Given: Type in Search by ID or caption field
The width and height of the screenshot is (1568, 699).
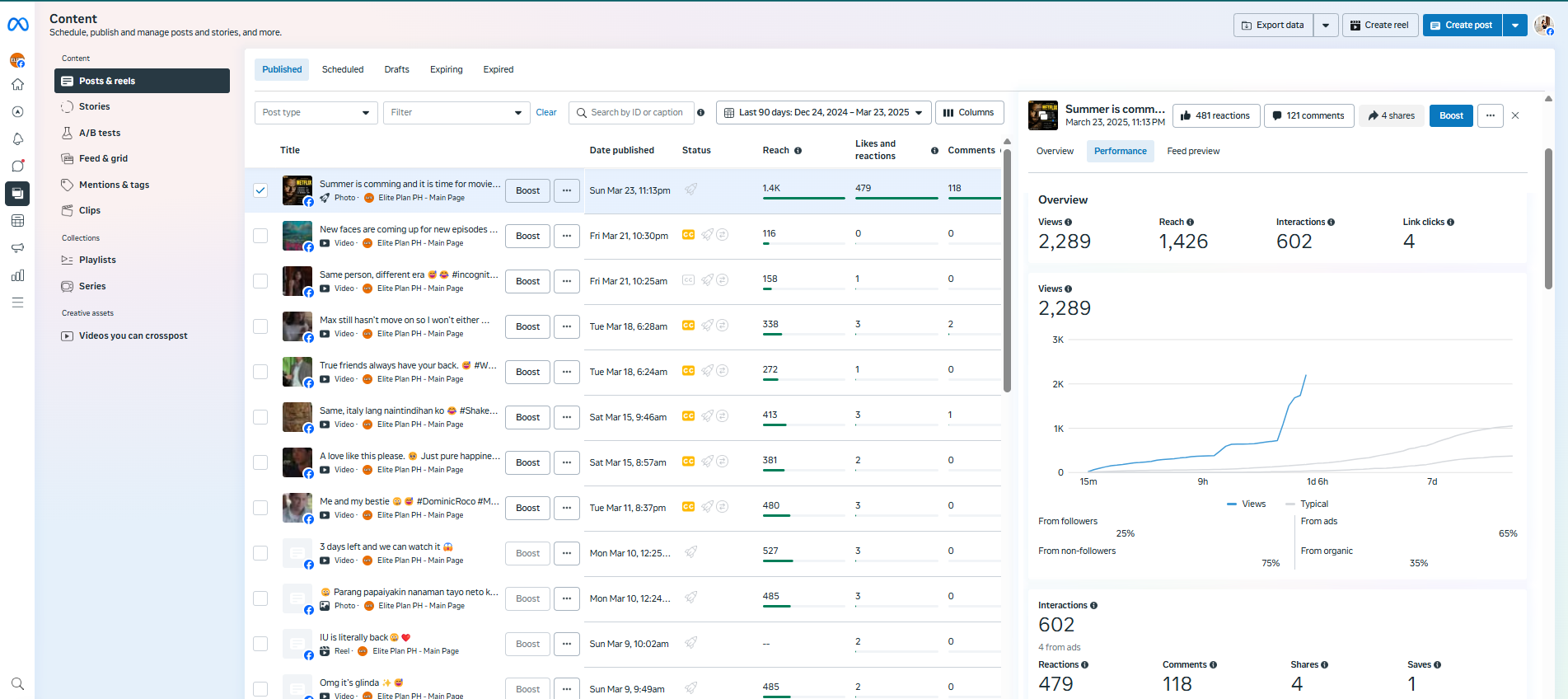Looking at the screenshot, I should point(637,113).
